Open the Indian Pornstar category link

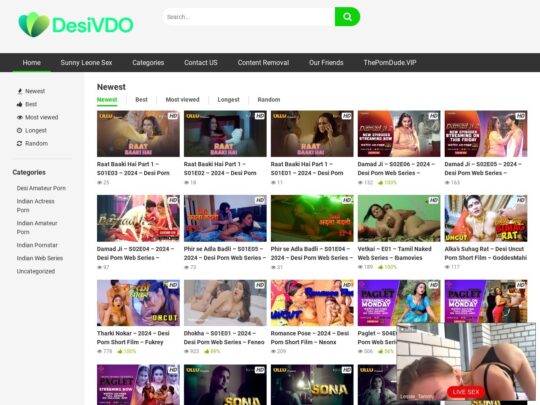pyautogui.click(x=37, y=245)
